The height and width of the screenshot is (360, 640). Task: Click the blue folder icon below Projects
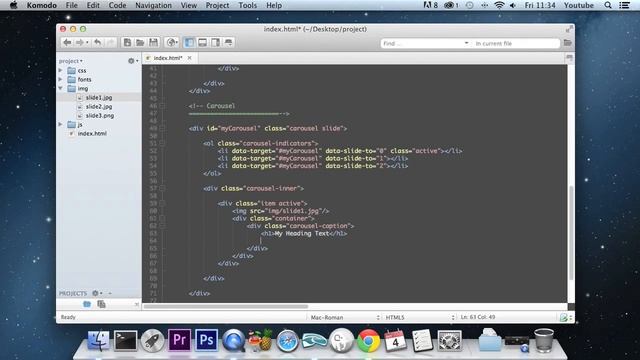(87, 304)
